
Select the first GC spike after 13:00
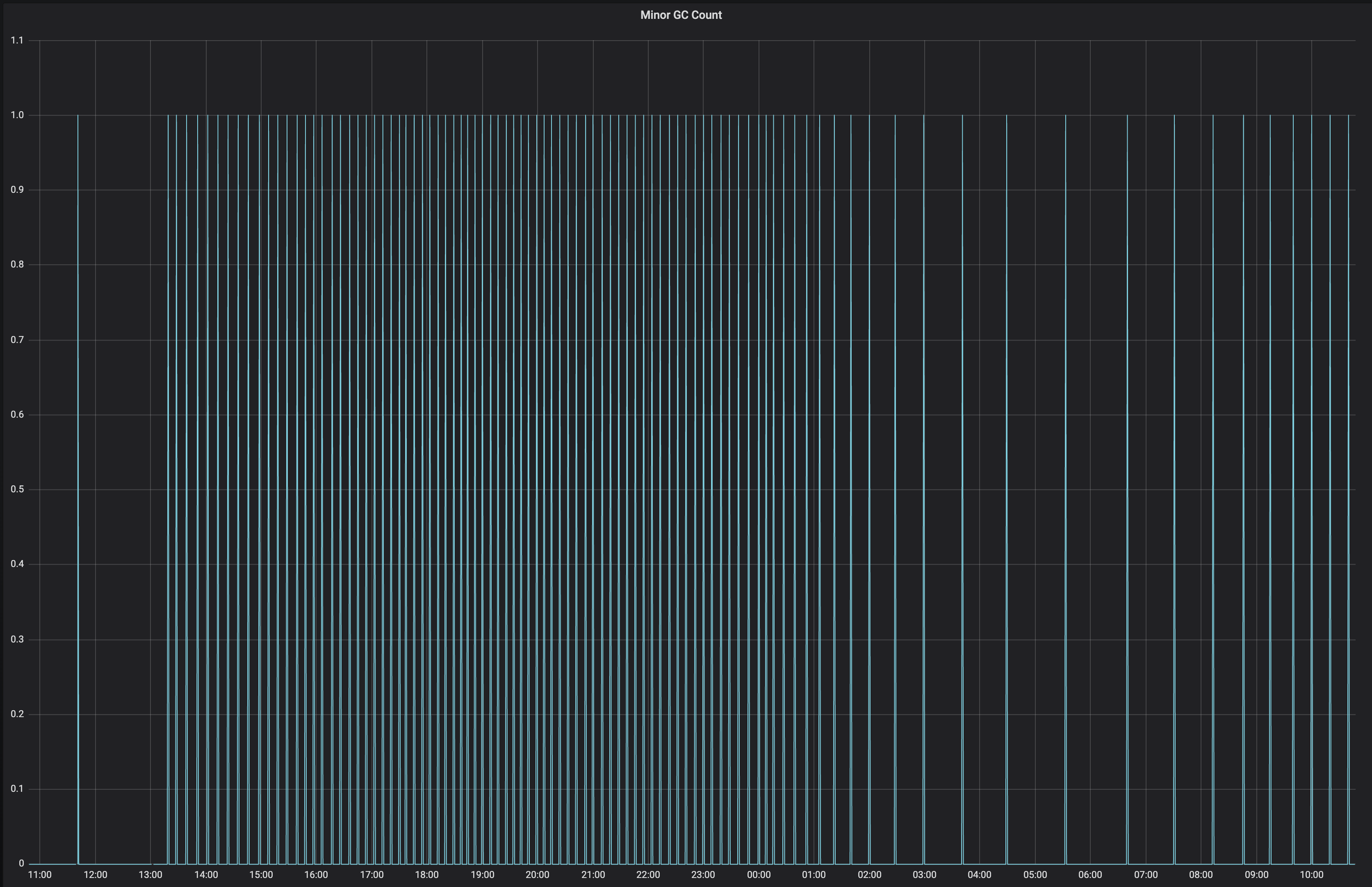[x=168, y=489]
